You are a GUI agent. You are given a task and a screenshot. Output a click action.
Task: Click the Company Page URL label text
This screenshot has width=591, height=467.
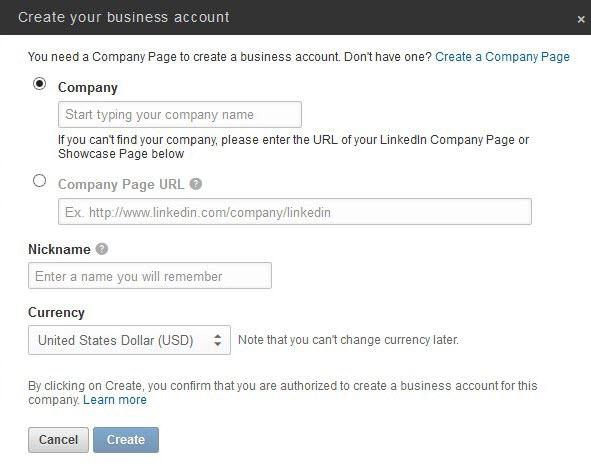(x=121, y=184)
